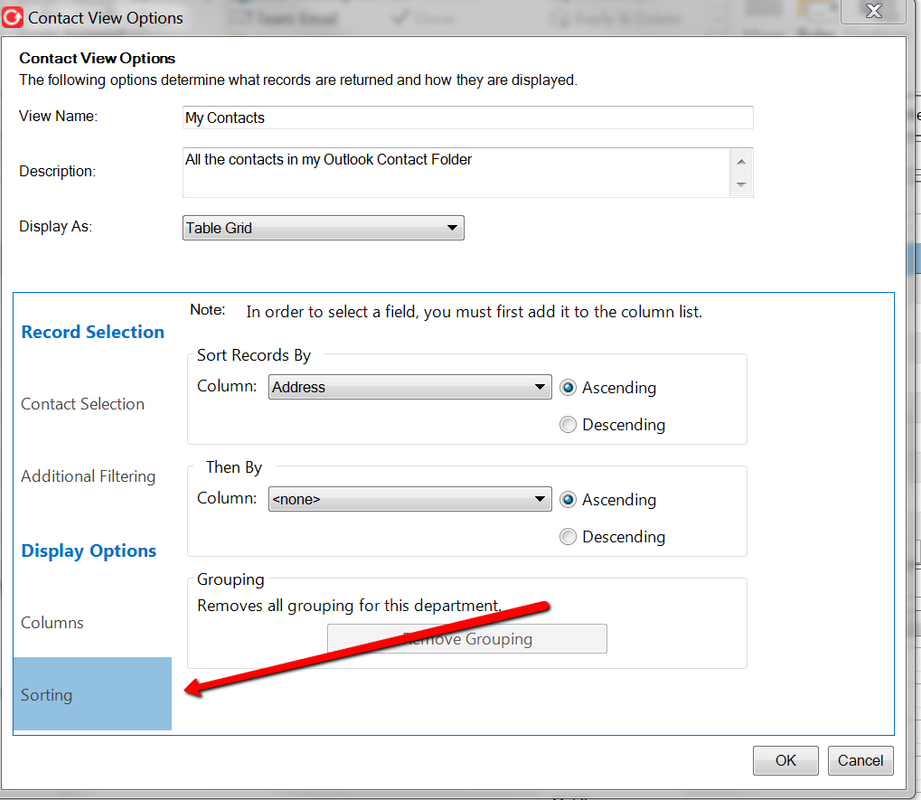Click the red app icon in title bar

12,18
